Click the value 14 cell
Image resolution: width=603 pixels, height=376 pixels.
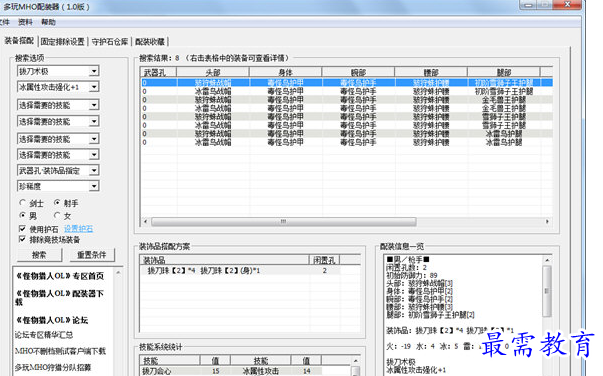coord(306,371)
